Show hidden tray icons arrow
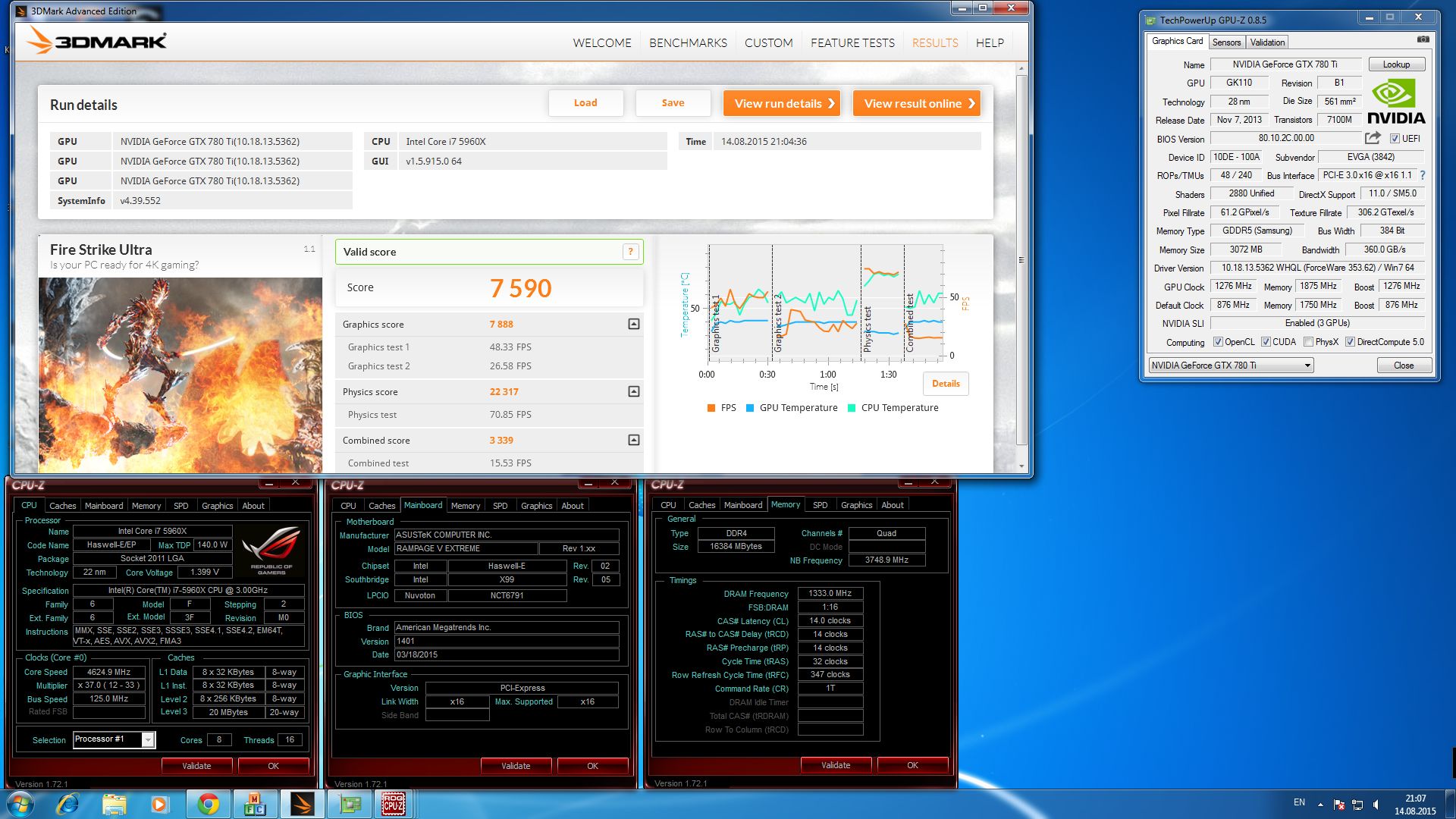Screen dimensions: 1456x819 point(1320,805)
